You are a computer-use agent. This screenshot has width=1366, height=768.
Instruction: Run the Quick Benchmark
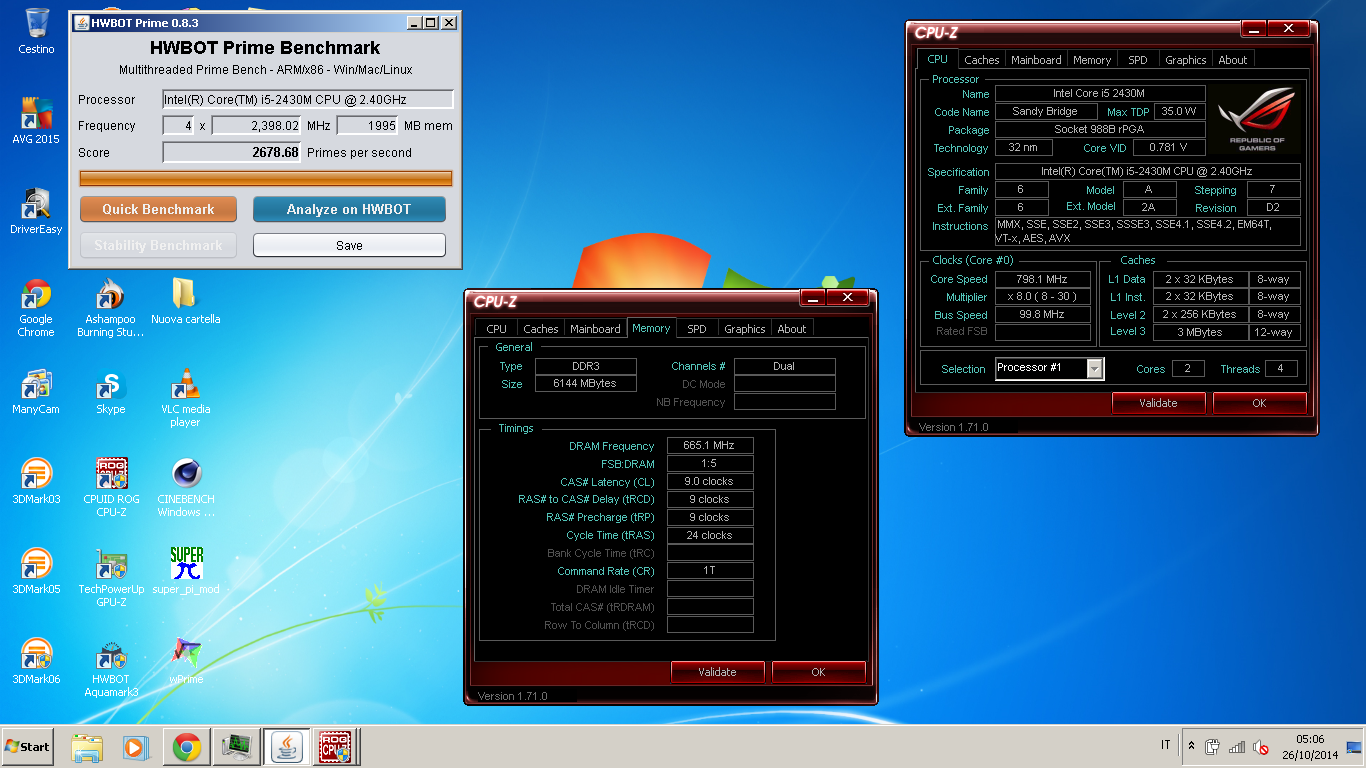158,209
